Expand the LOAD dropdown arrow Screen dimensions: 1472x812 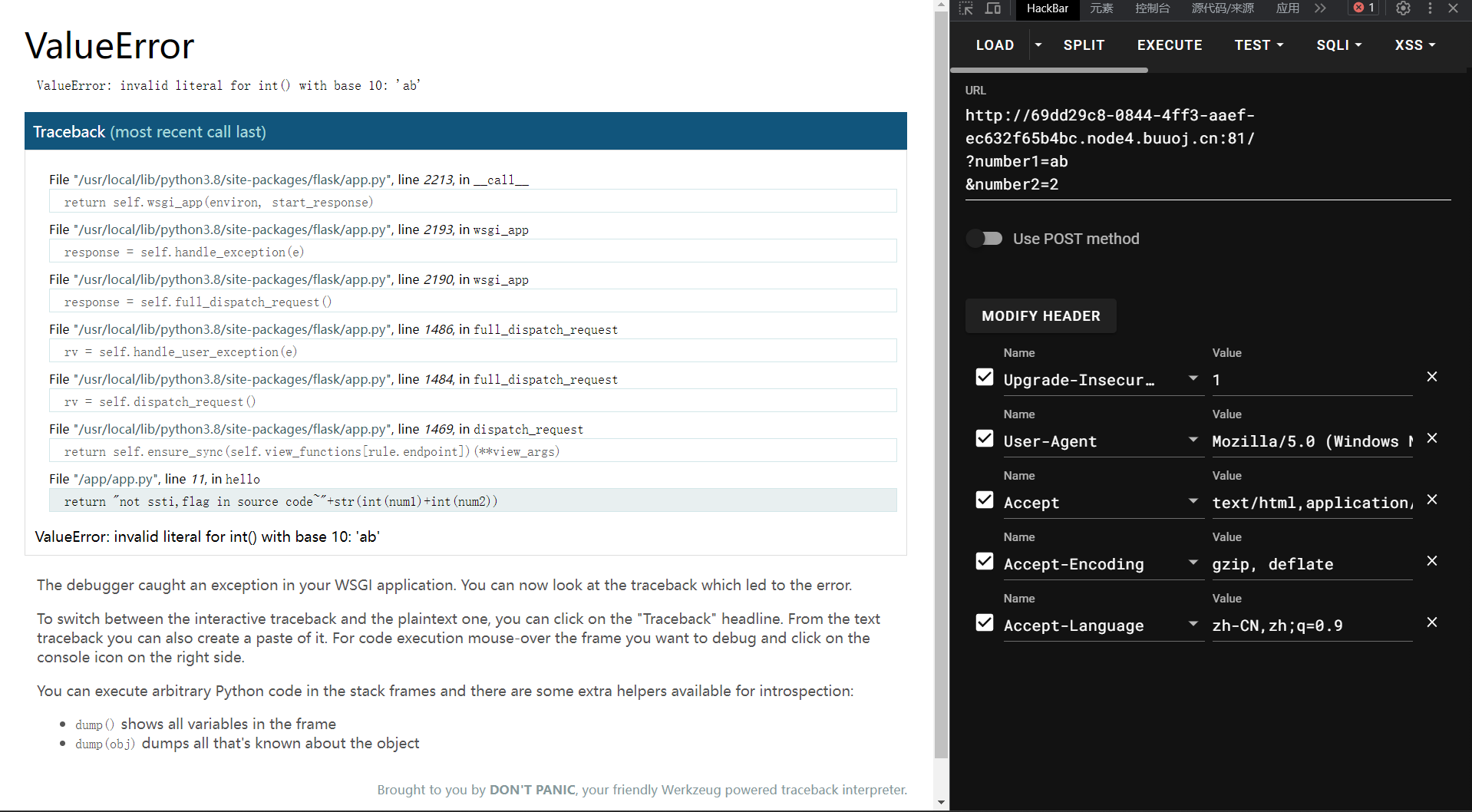point(1038,45)
